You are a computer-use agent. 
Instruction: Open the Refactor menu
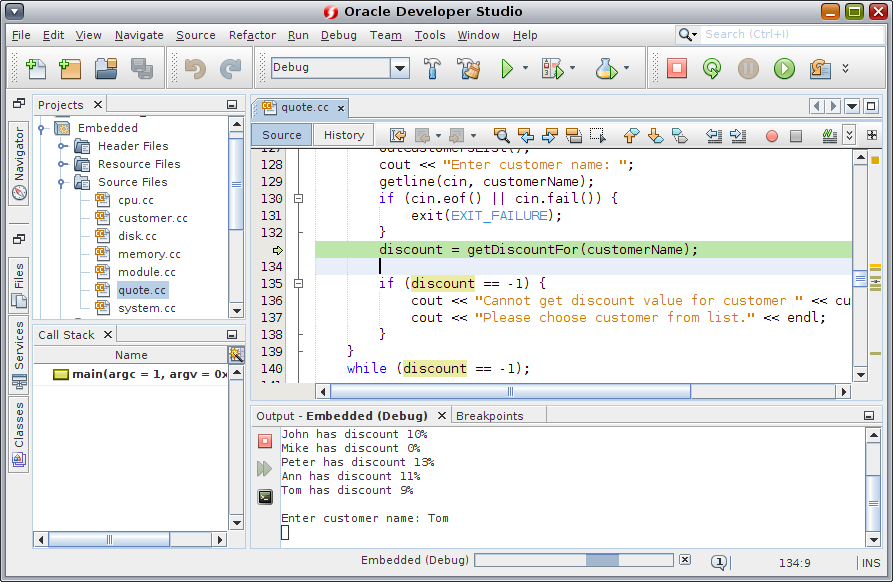click(252, 35)
